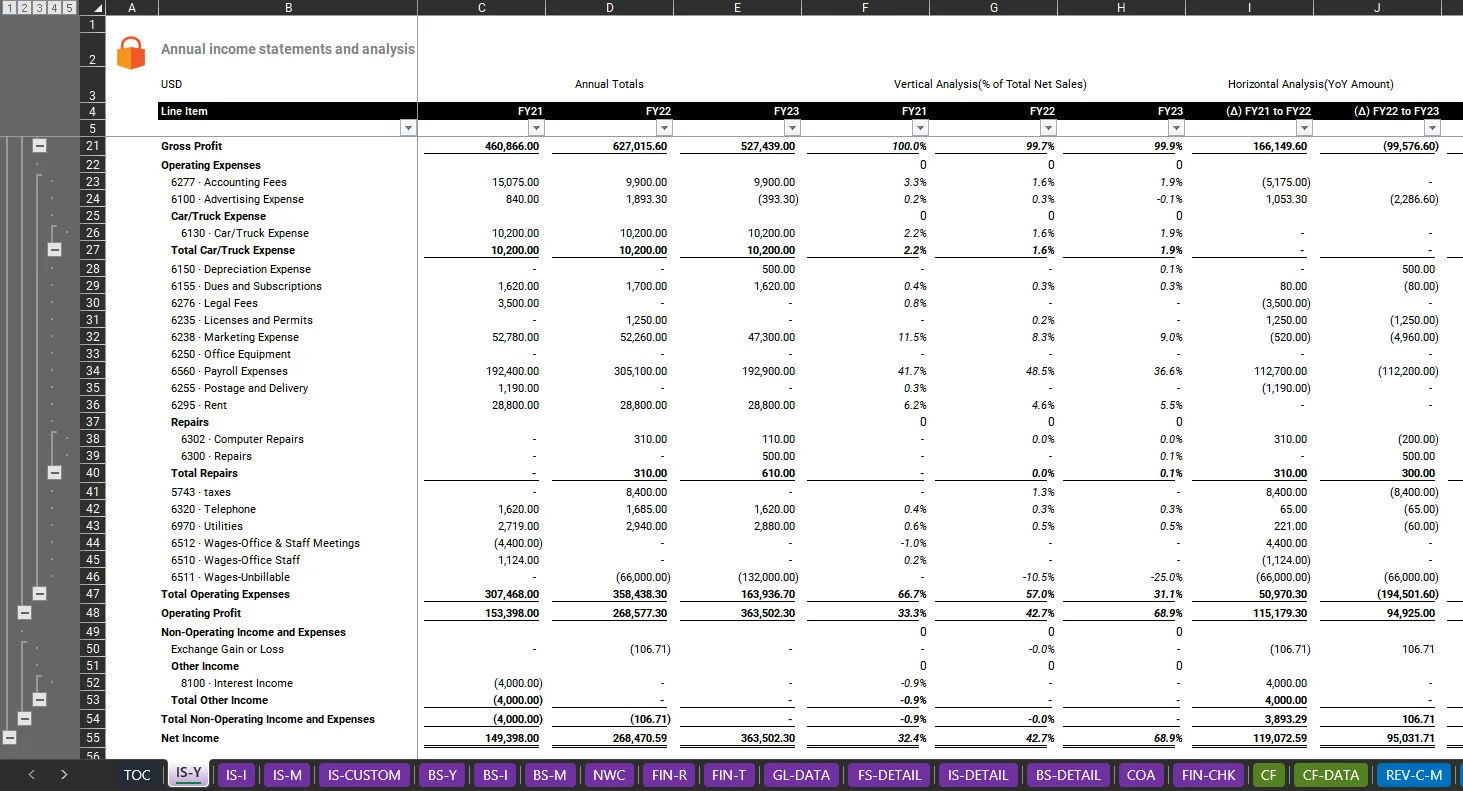Open FY21 to FY22 filter dropdown
The width and height of the screenshot is (1463, 791).
click(x=1304, y=128)
